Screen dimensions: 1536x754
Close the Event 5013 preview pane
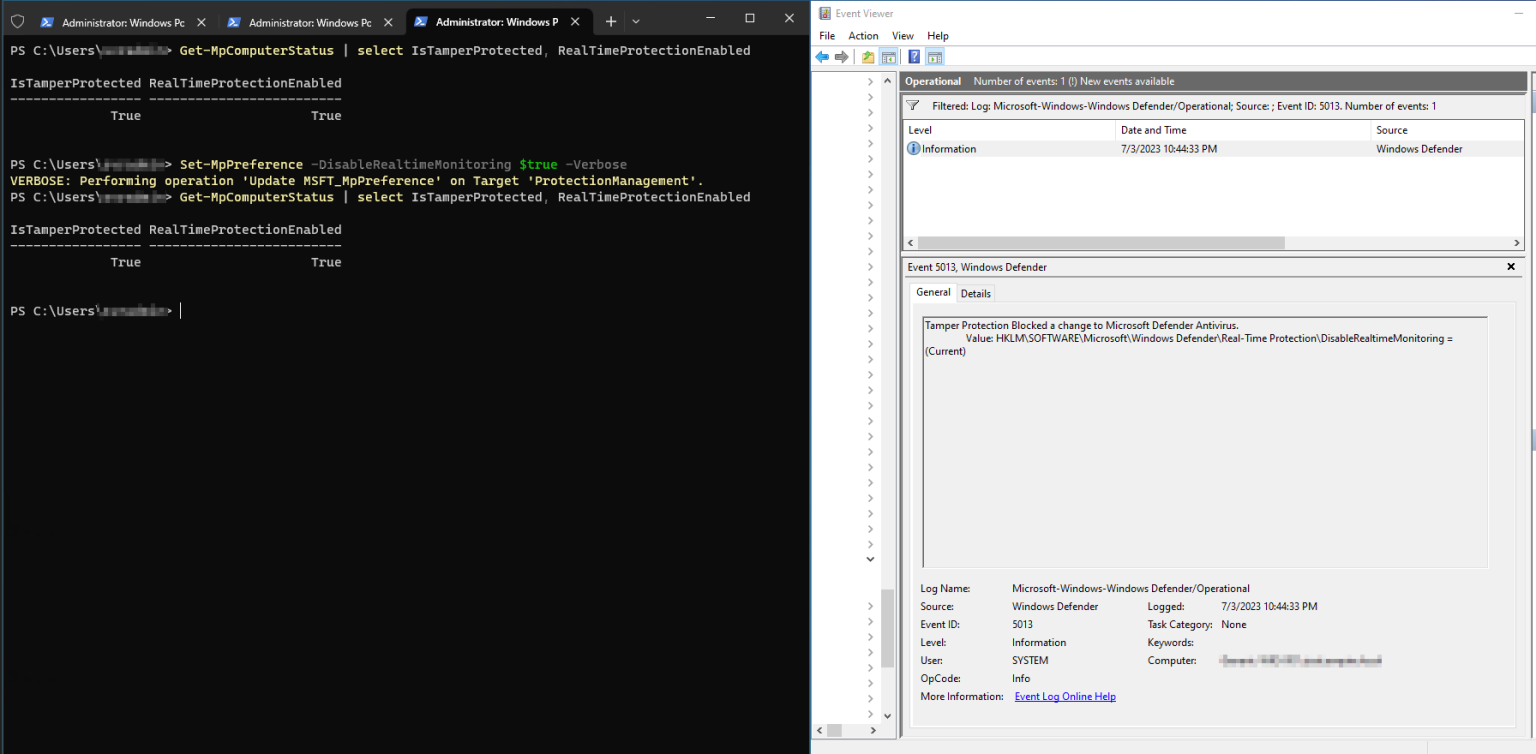coord(1511,267)
